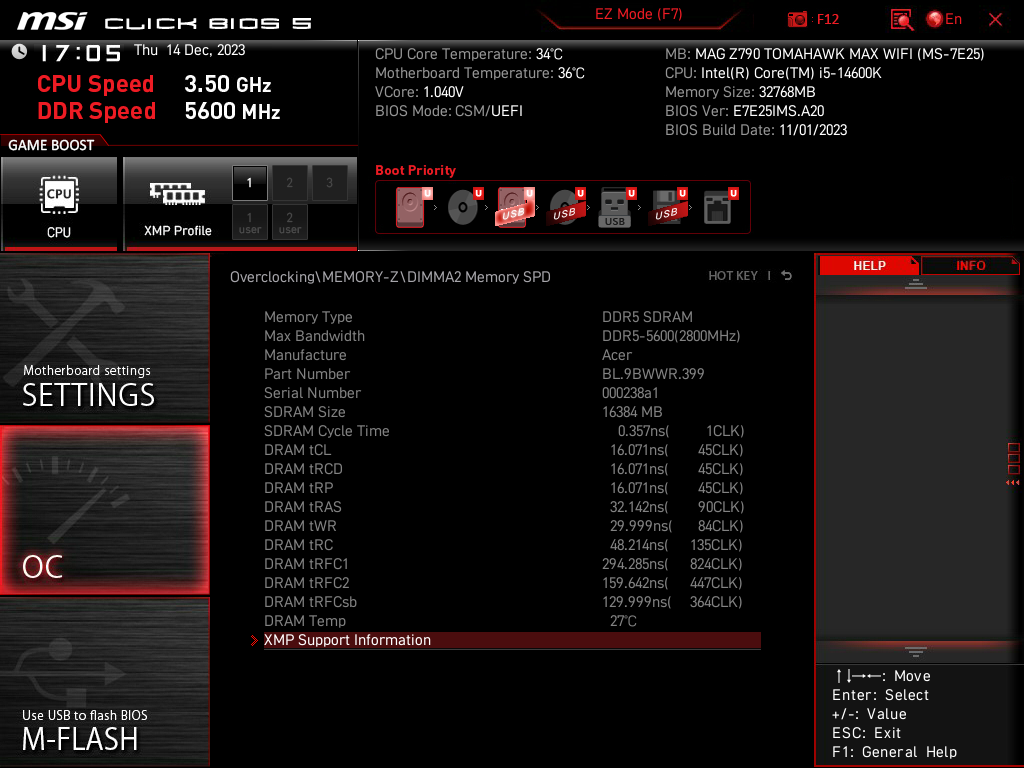Select the Serial Number row
This screenshot has height=768, width=1024.
512,392
